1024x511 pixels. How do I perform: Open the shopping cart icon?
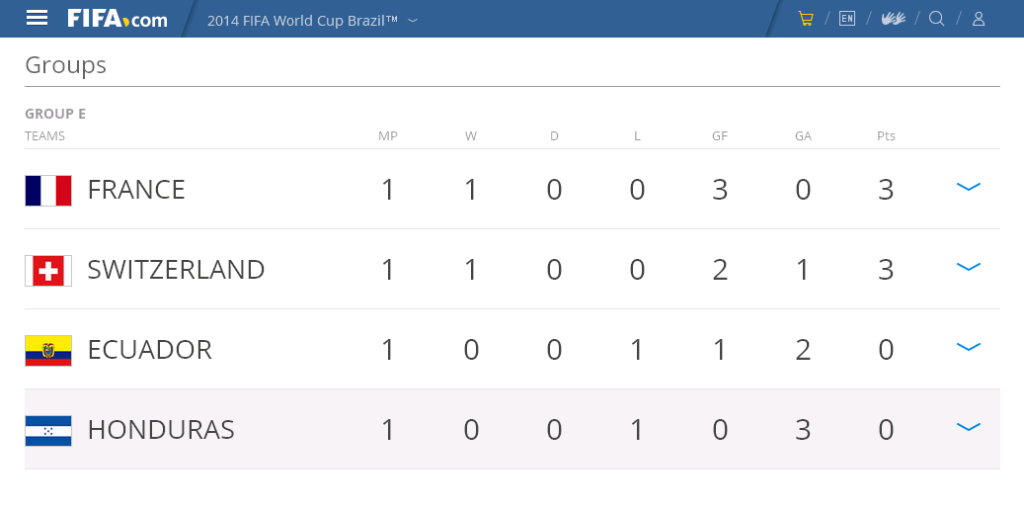click(806, 18)
